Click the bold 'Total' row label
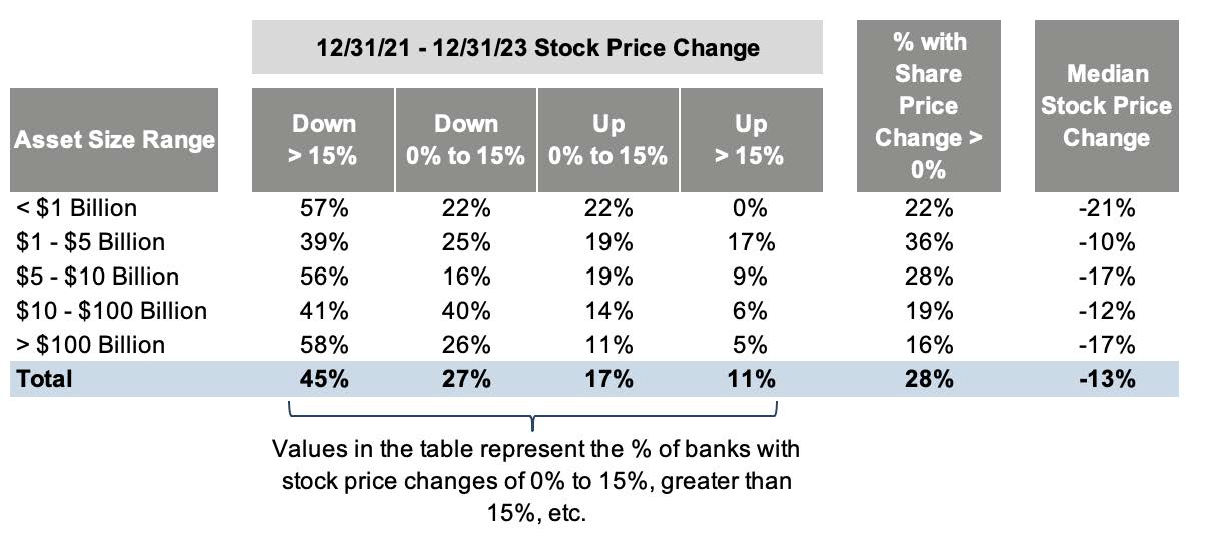Screen dimensions: 1225x539 pos(44,379)
